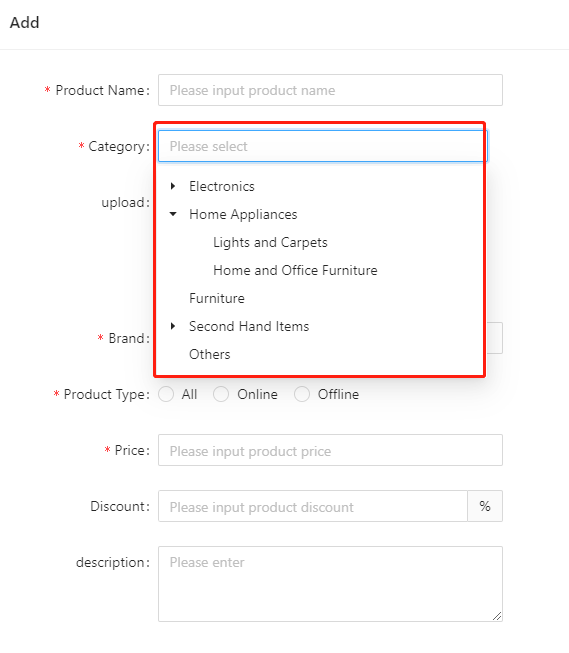Select the Online product type radio
This screenshot has height=653, width=569.
pos(221,394)
